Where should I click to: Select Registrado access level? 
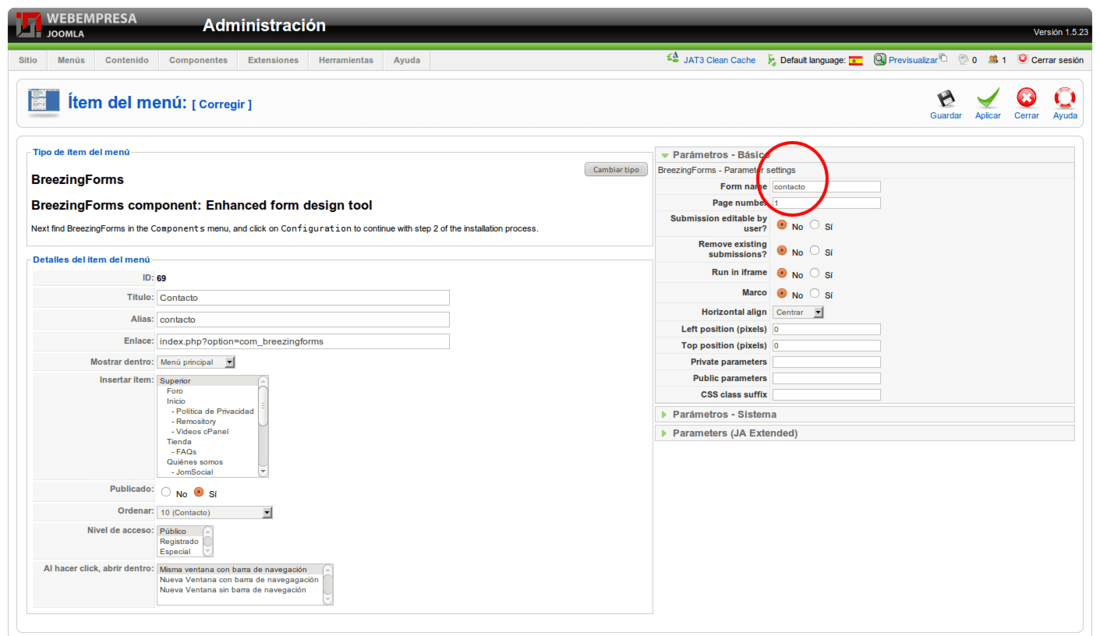tap(179, 541)
